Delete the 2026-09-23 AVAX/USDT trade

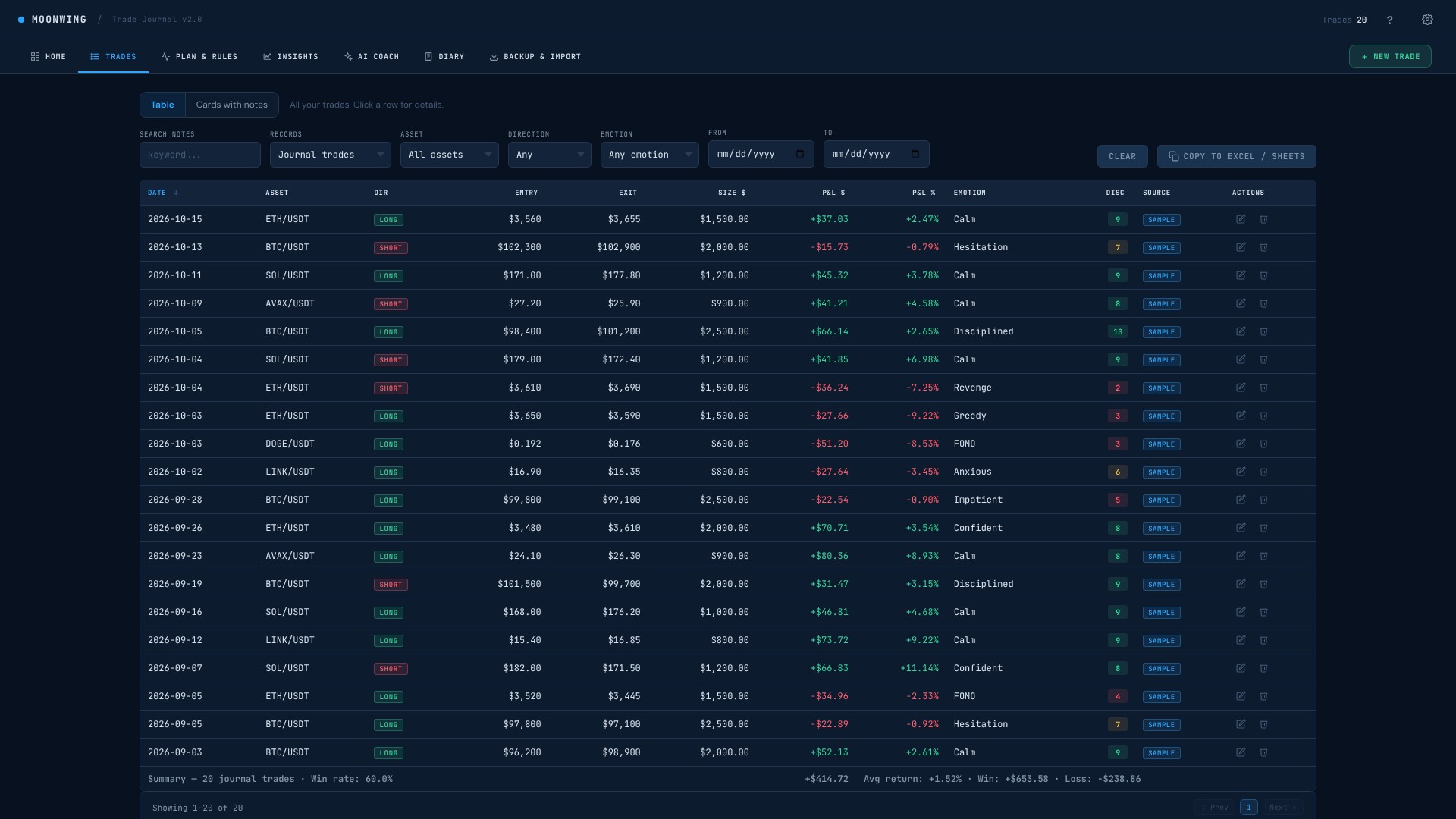(1263, 556)
